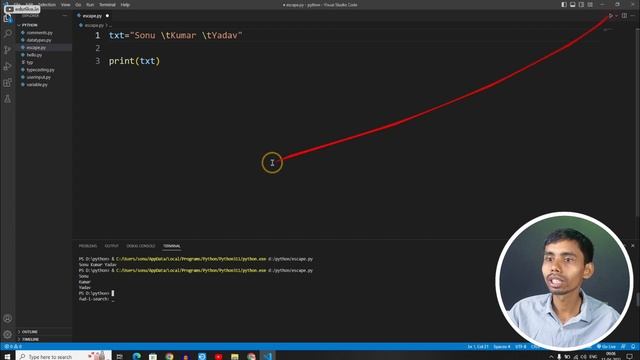Run the Python file with the play icon
Image resolution: width=640 pixels, height=360 pixels.
(x=611, y=16)
